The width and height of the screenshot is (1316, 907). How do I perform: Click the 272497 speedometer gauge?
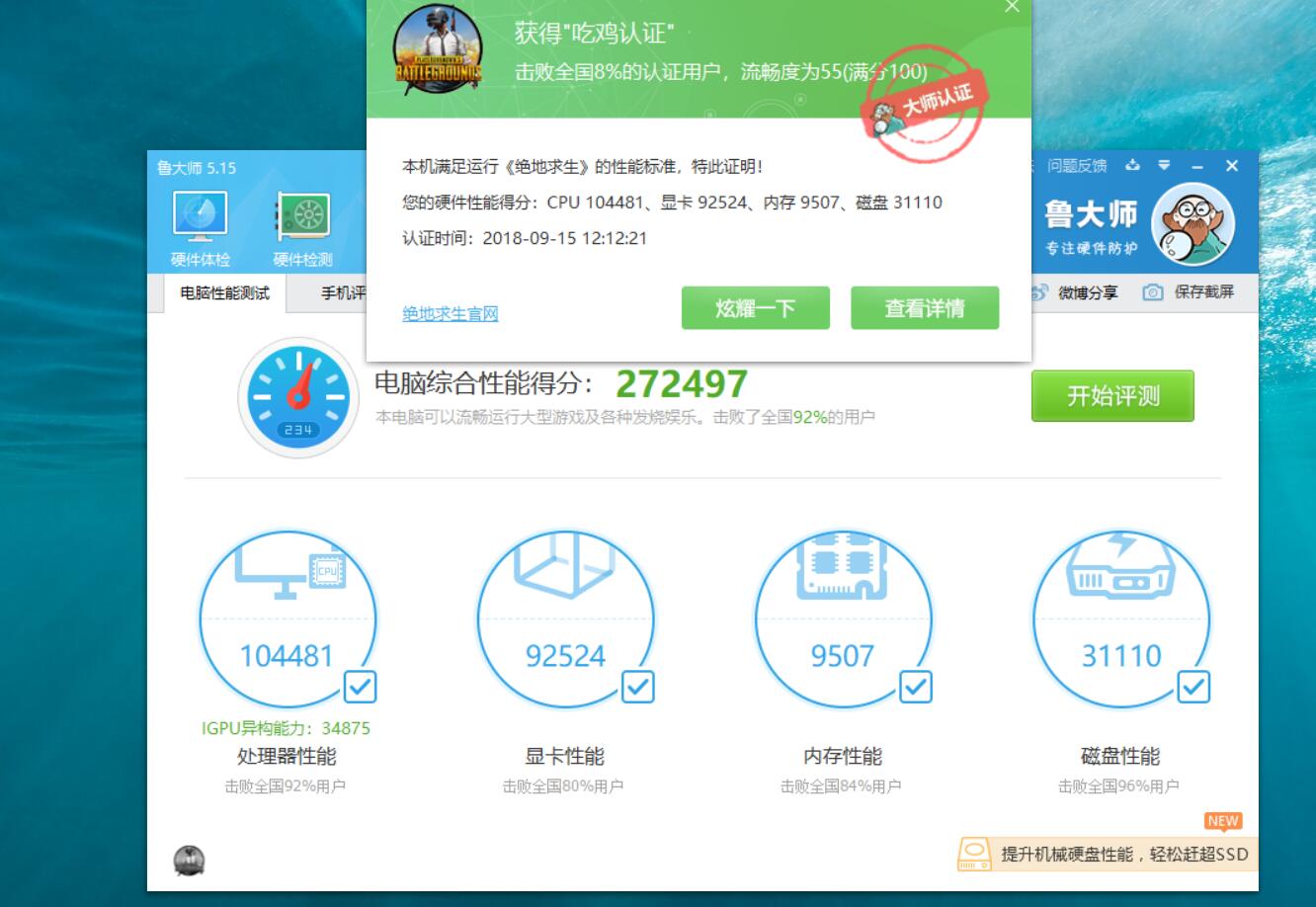tap(296, 397)
